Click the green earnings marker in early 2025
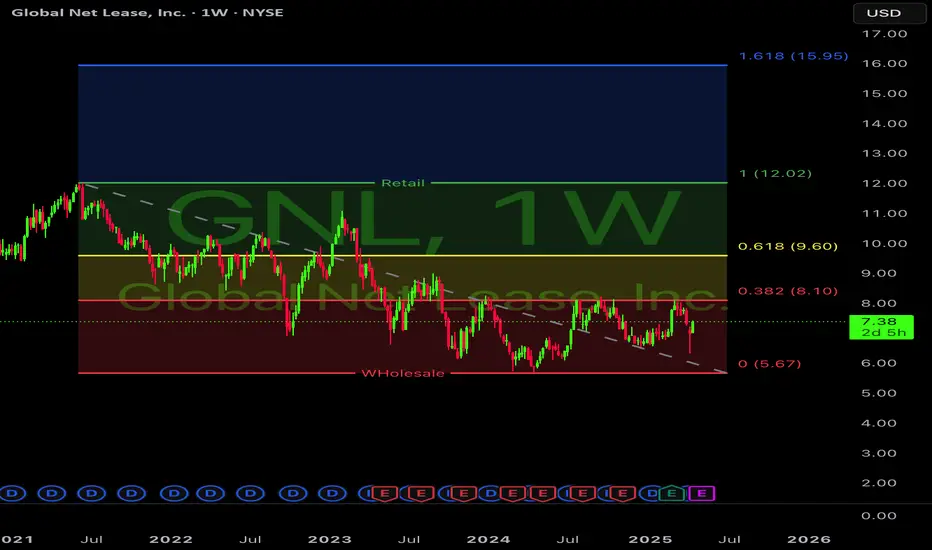This screenshot has width=932, height=550. pos(671,493)
